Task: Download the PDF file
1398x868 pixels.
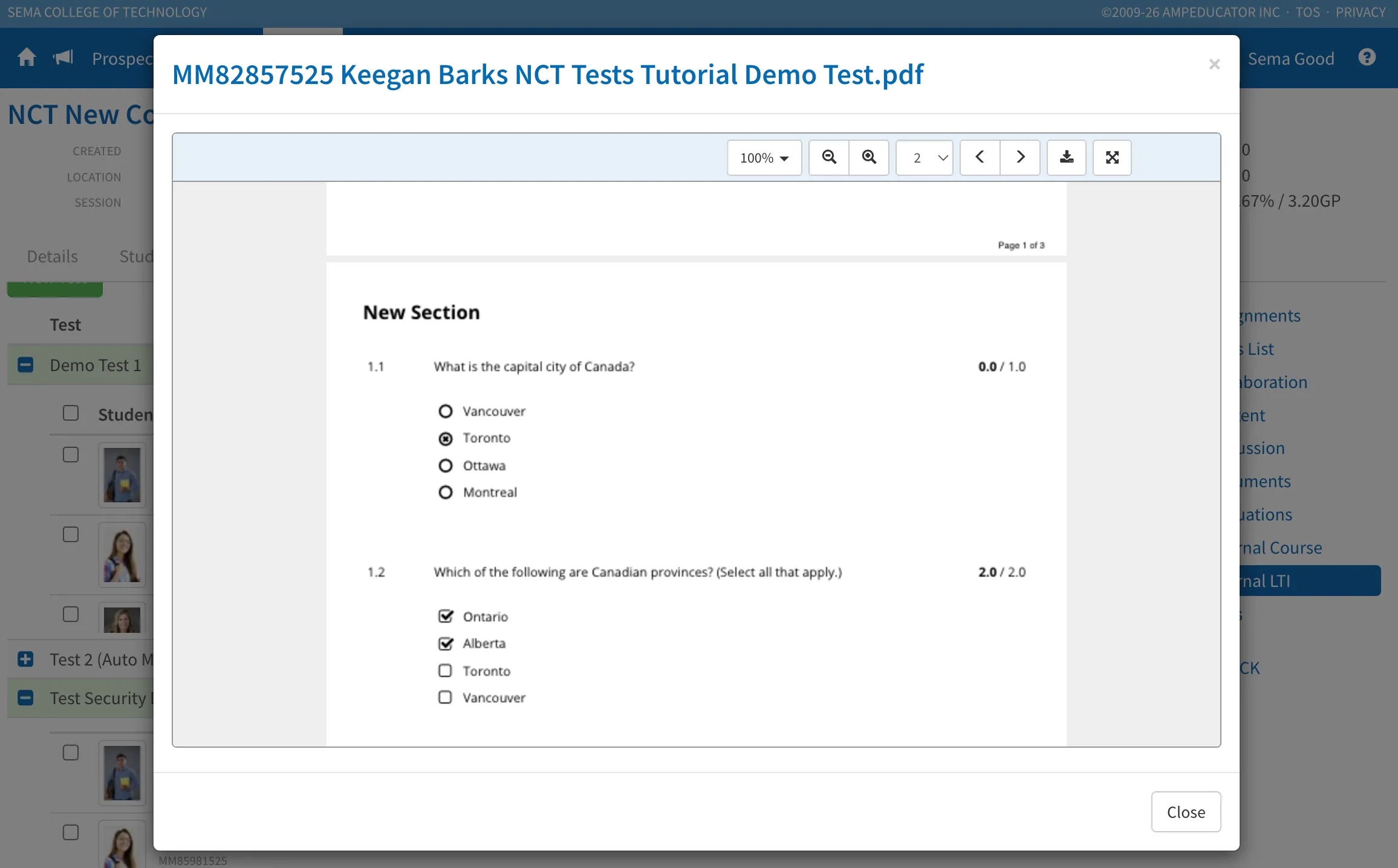Action: [1067, 158]
